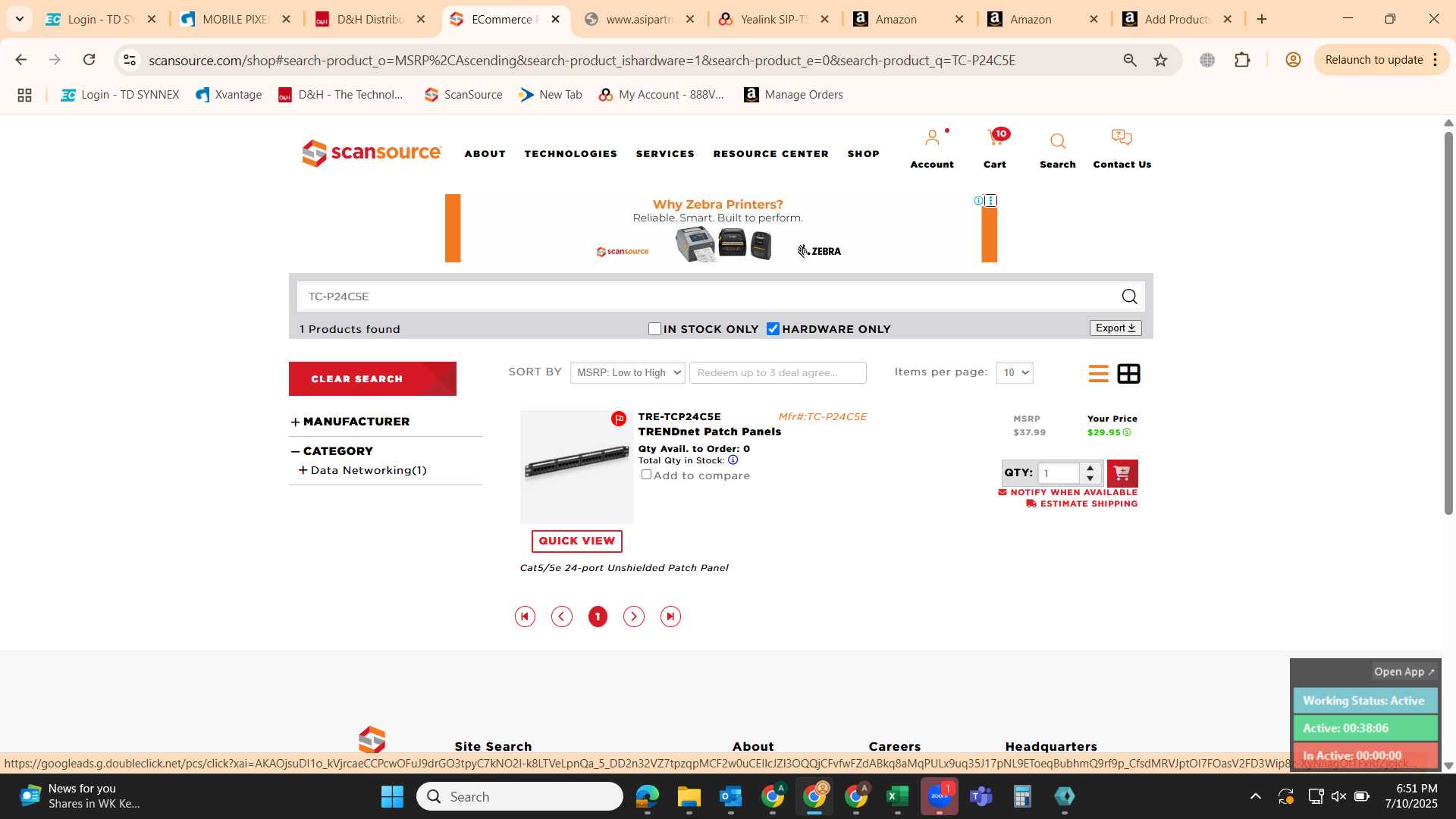Click the search bar magnifier button
The width and height of the screenshot is (1456, 819).
(x=1129, y=297)
